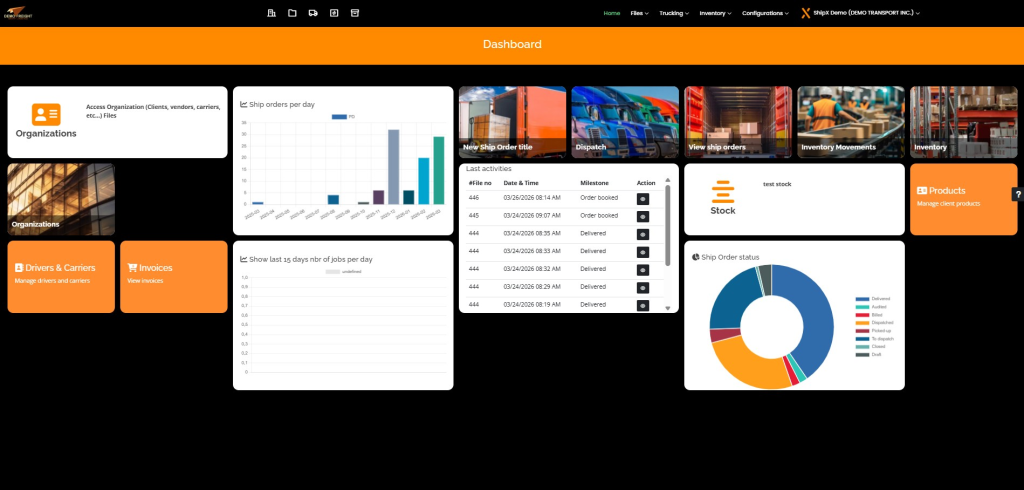This screenshot has width=1024, height=490.
Task: Open the Configurations menu
Action: coord(765,13)
